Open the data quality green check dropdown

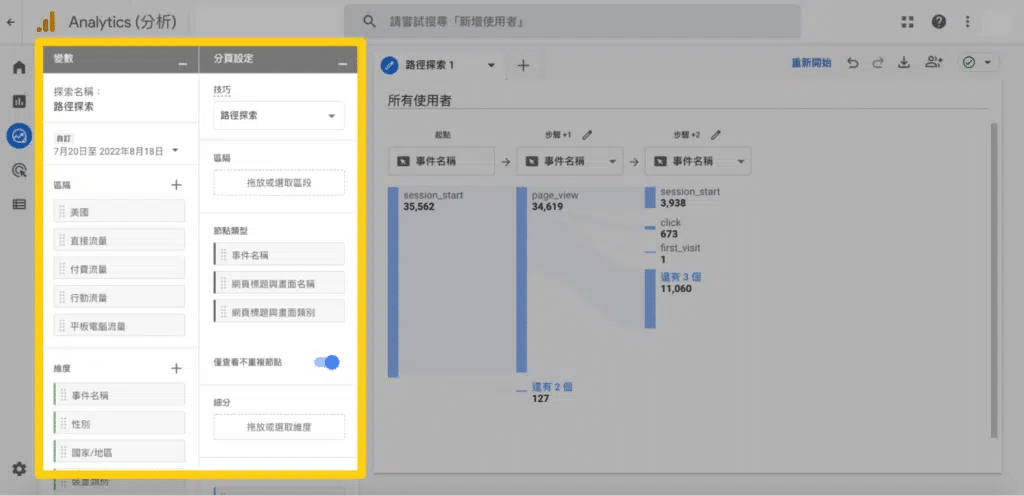click(x=978, y=63)
